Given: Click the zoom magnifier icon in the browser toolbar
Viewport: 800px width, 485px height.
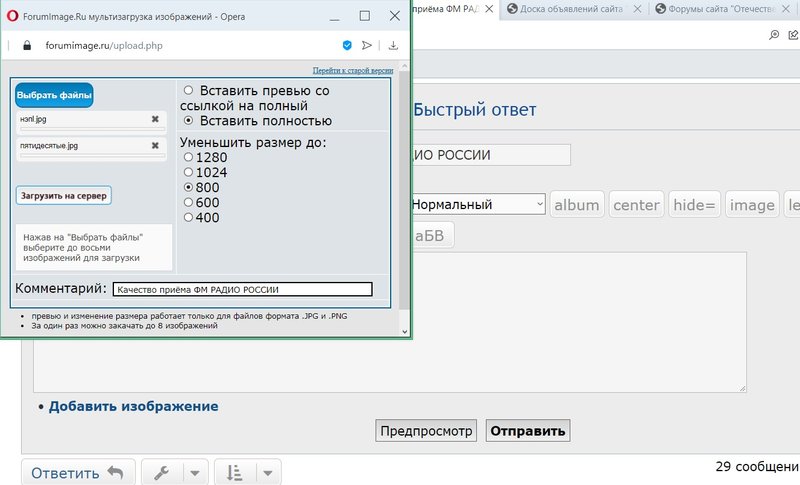Looking at the screenshot, I should pos(774,34).
